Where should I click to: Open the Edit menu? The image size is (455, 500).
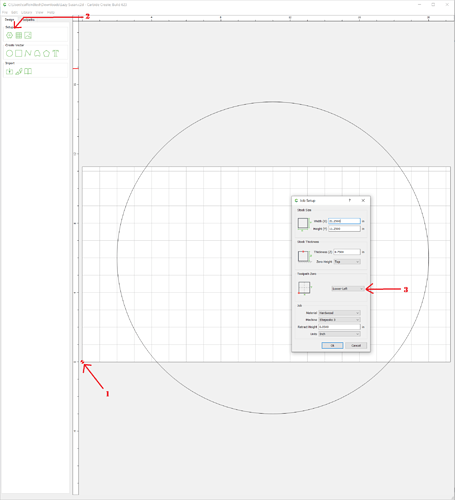pyautogui.click(x=14, y=12)
